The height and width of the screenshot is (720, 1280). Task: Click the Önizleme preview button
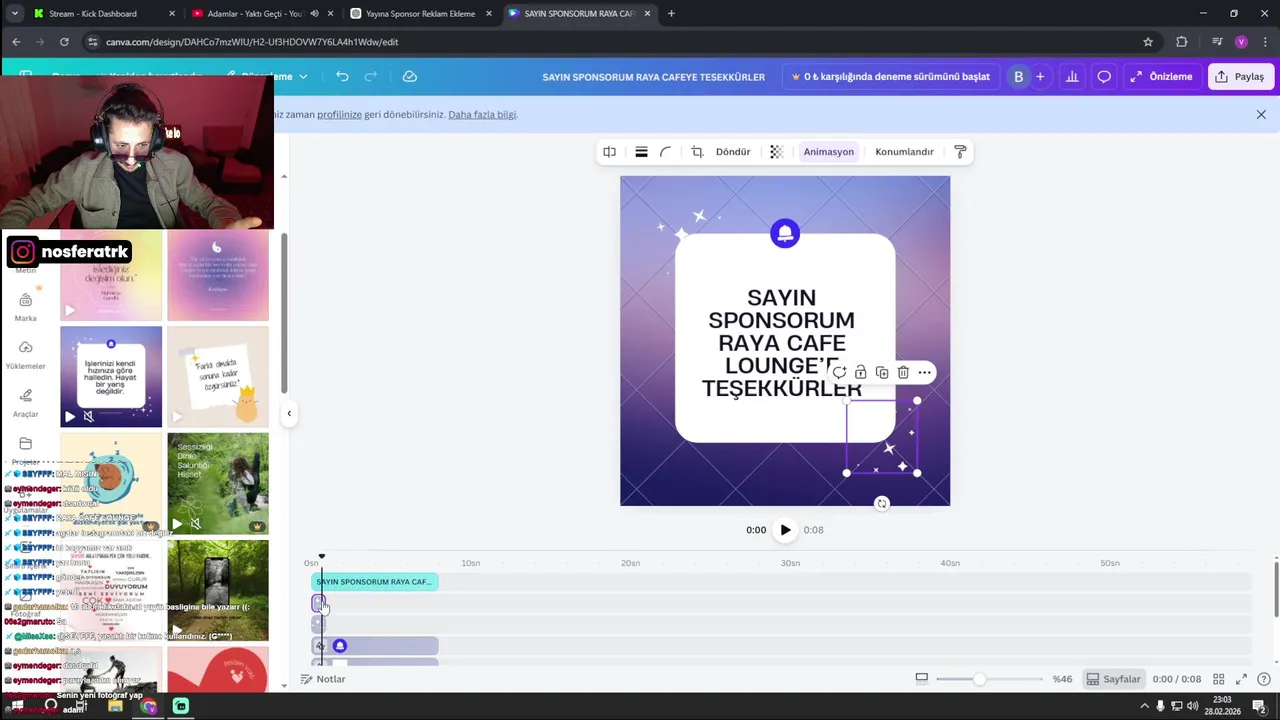(1161, 77)
